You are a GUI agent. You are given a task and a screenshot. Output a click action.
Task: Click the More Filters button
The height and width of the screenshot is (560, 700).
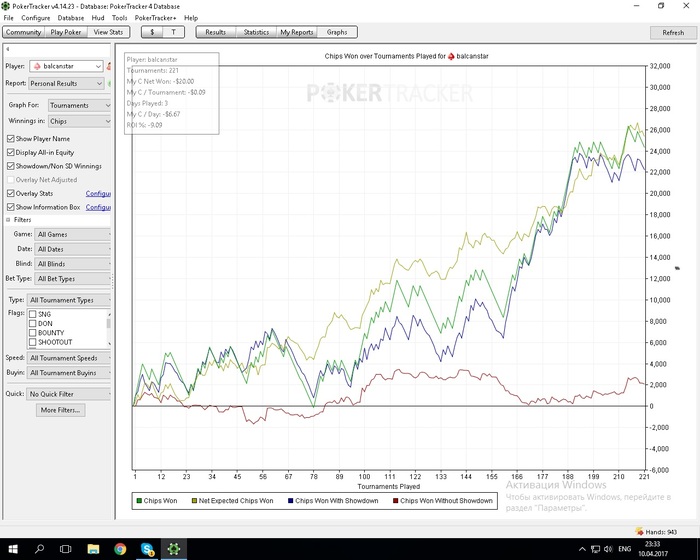coord(62,410)
